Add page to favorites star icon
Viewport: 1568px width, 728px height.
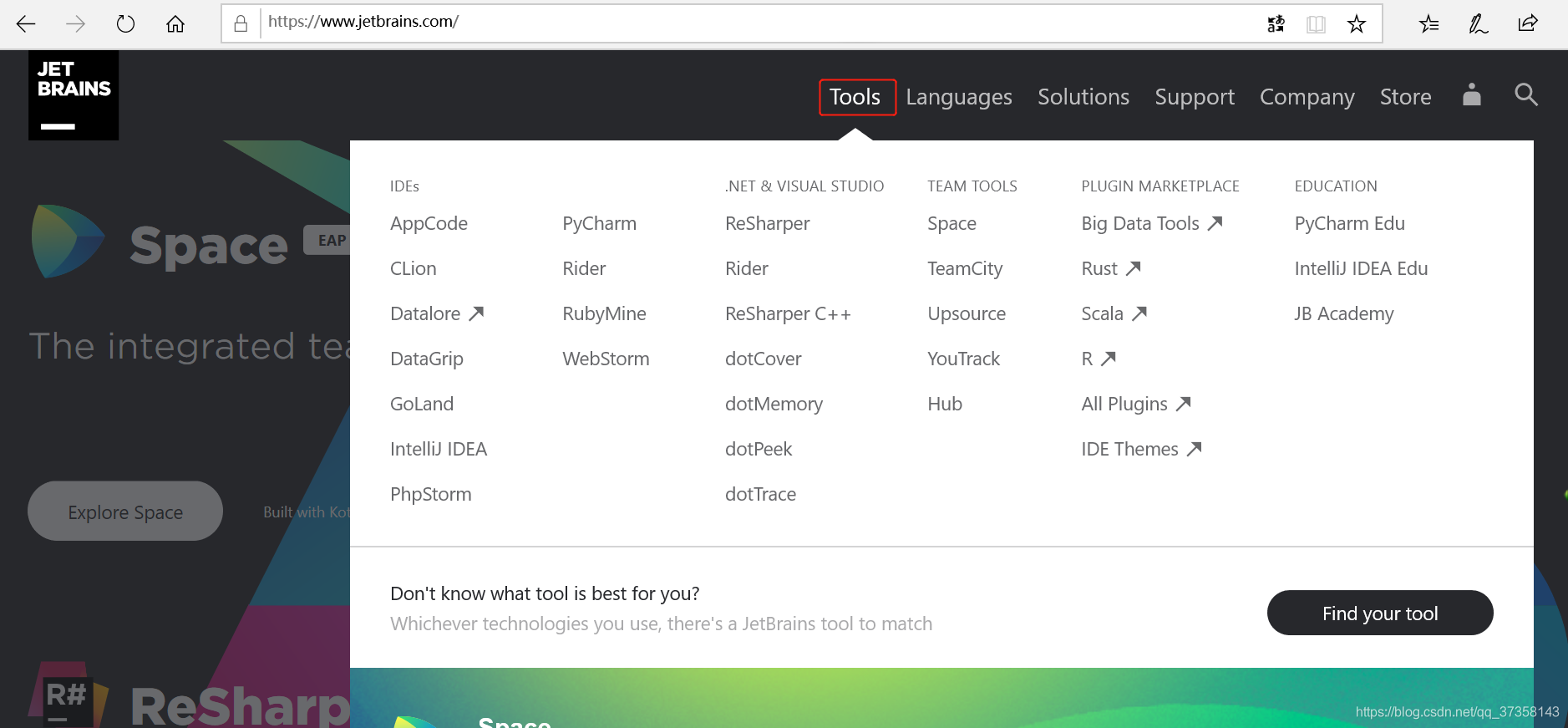1357,24
